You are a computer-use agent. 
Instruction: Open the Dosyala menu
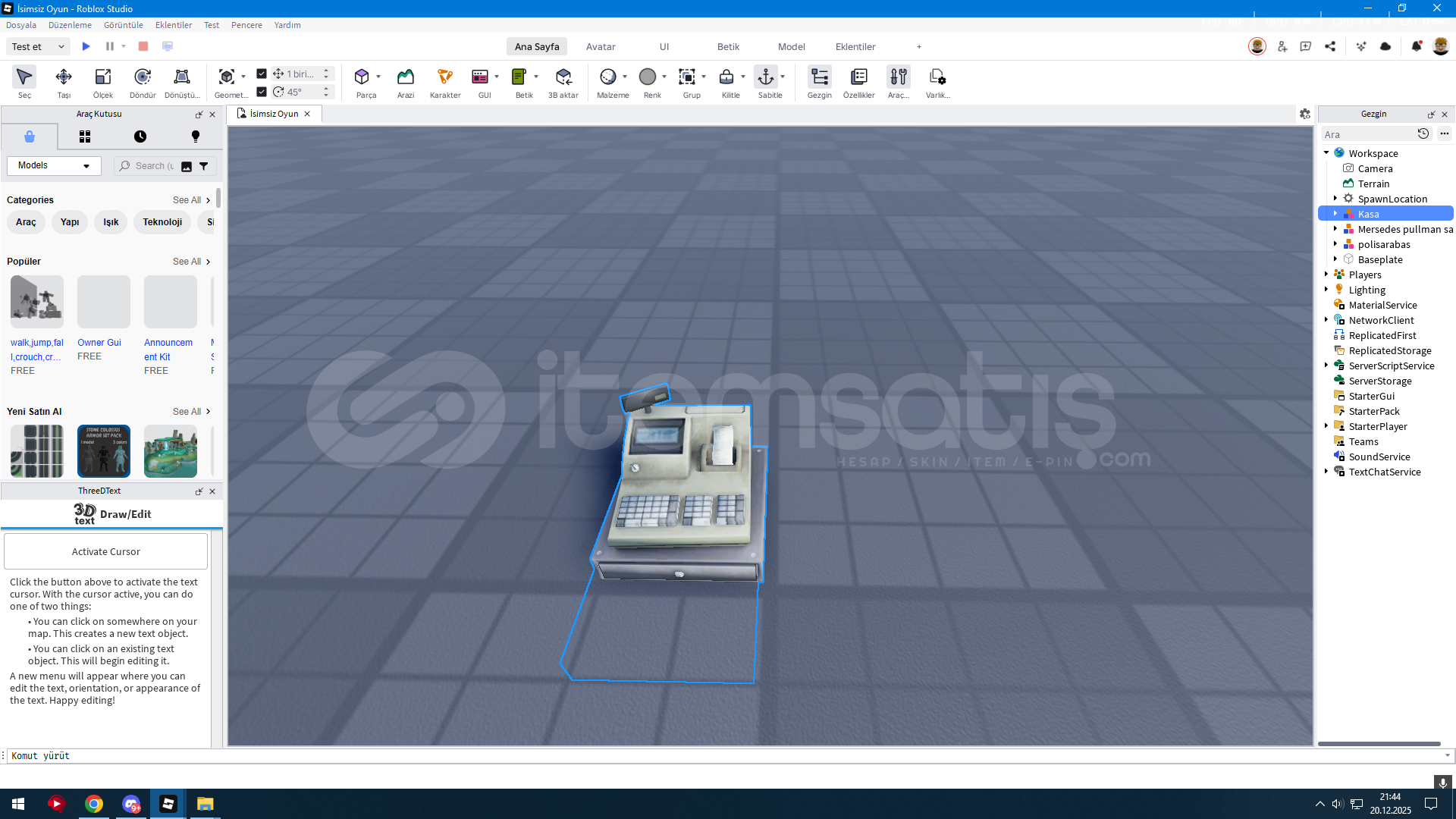point(21,25)
